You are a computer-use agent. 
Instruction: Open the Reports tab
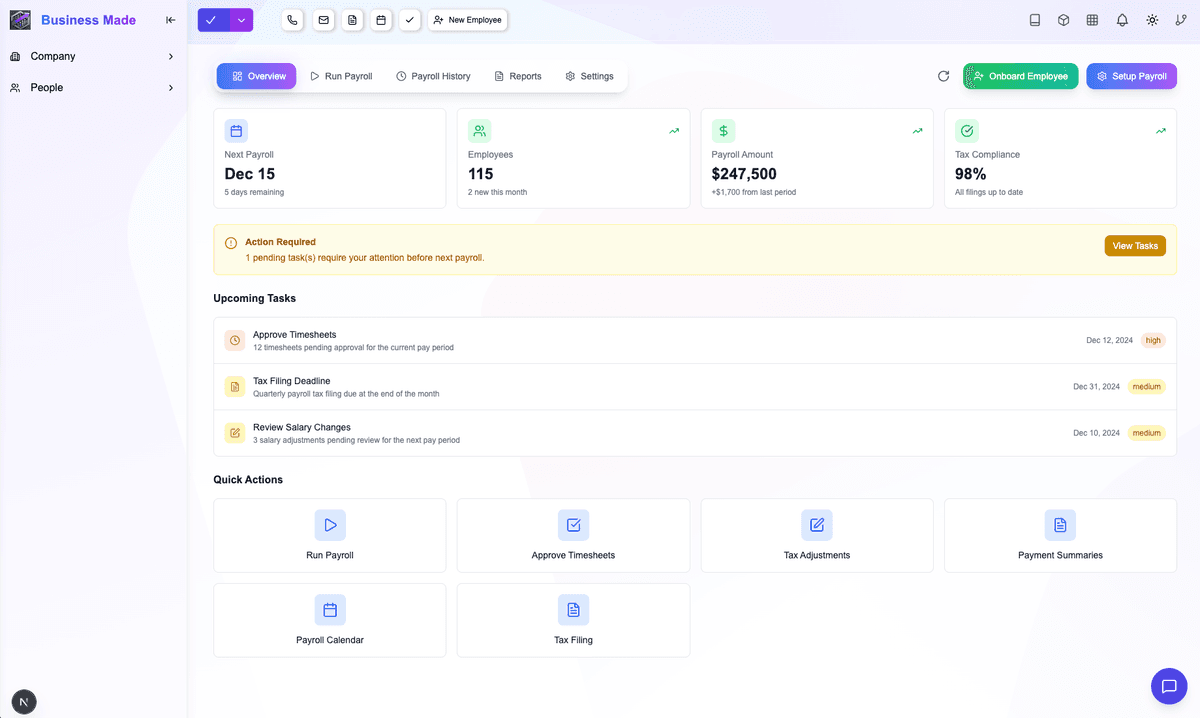tap(518, 76)
